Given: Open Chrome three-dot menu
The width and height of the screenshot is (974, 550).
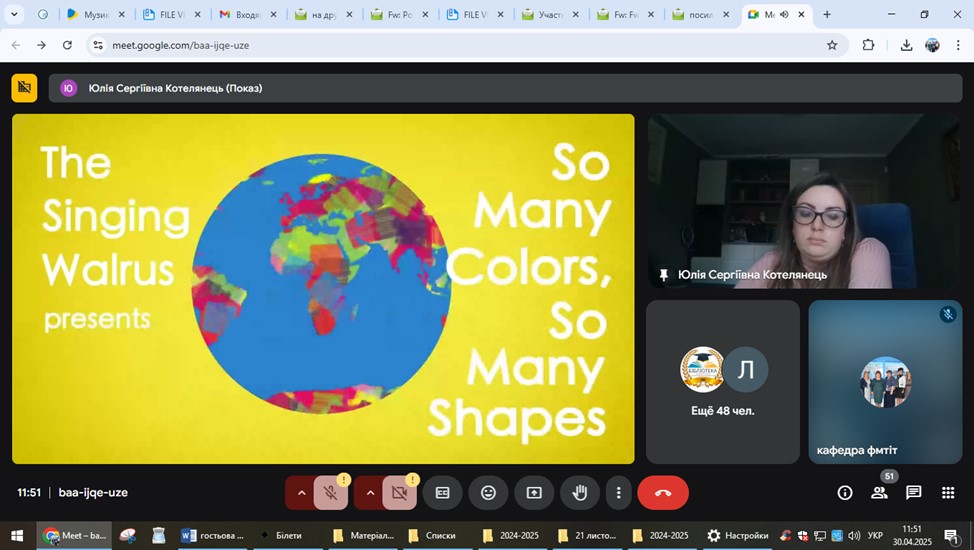Looking at the screenshot, I should pos(958,45).
